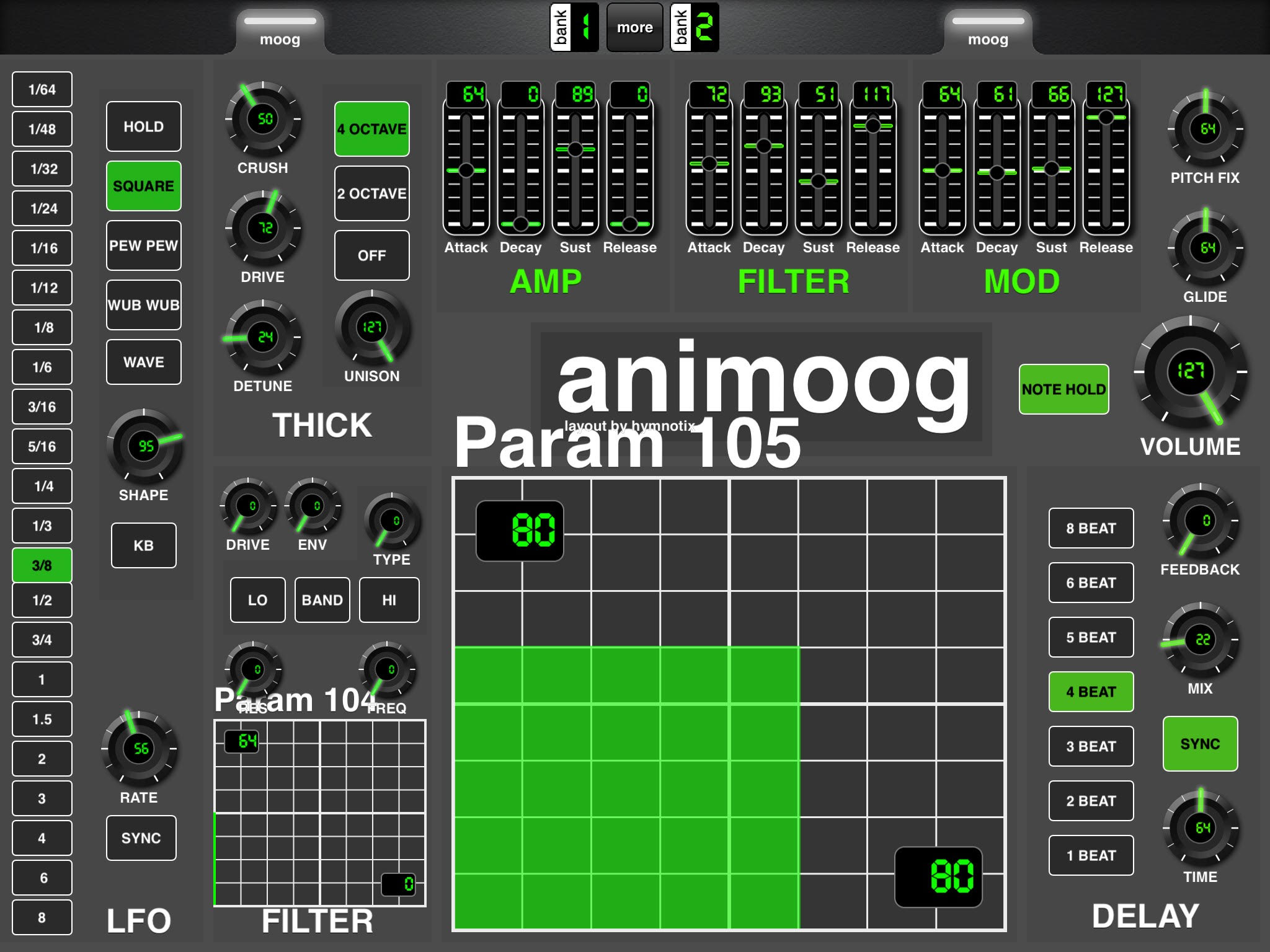Select the LO filter type
Image resolution: width=1270 pixels, height=952 pixels.
(x=258, y=600)
